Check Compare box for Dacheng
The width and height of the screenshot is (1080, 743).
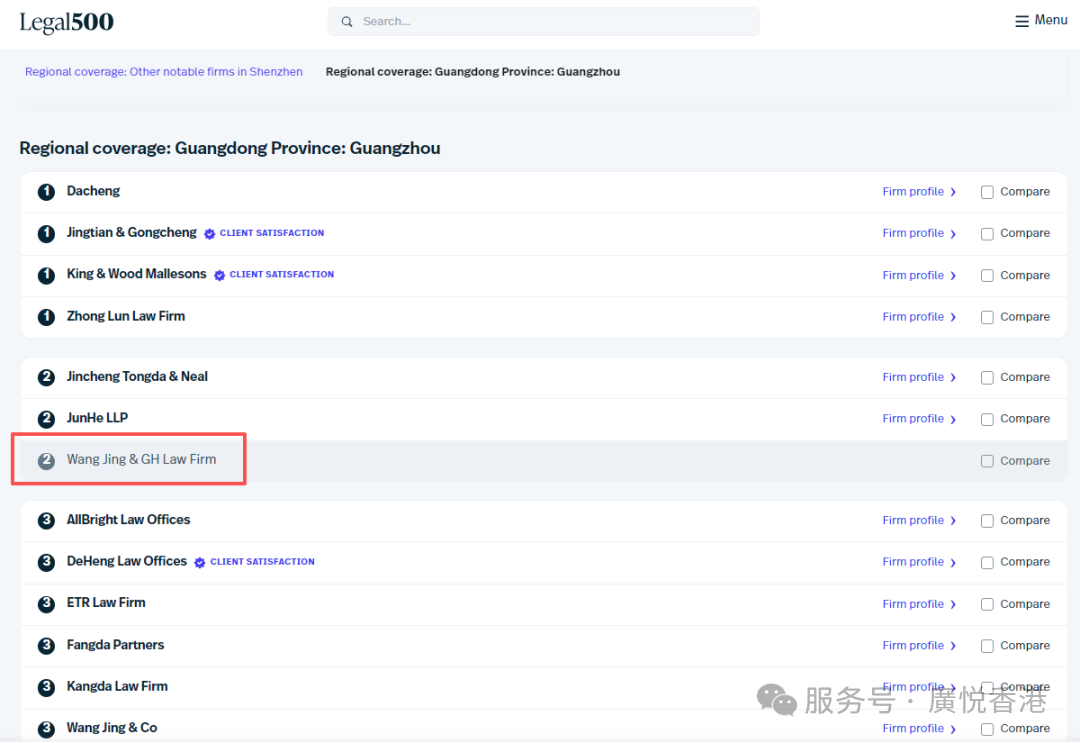pyautogui.click(x=987, y=192)
